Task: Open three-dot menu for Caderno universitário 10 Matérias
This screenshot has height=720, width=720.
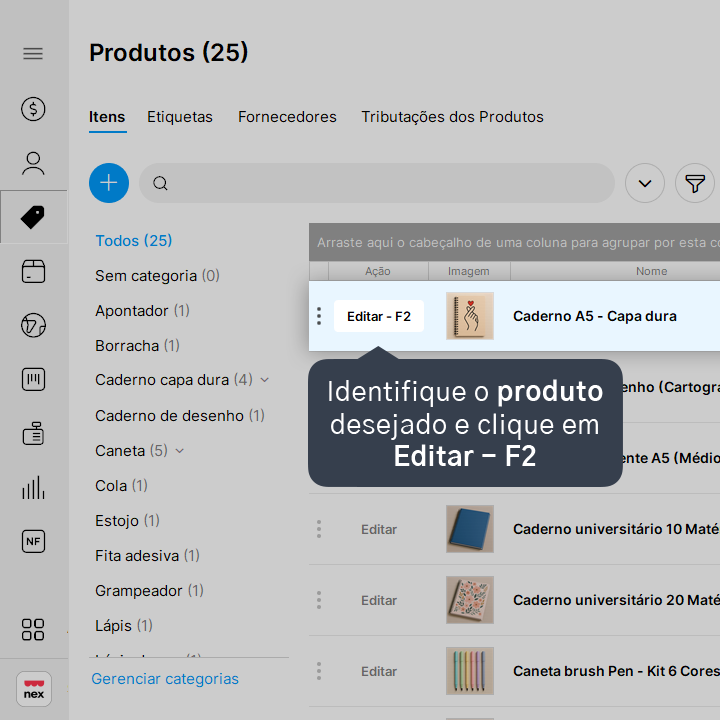Action: pos(319,529)
